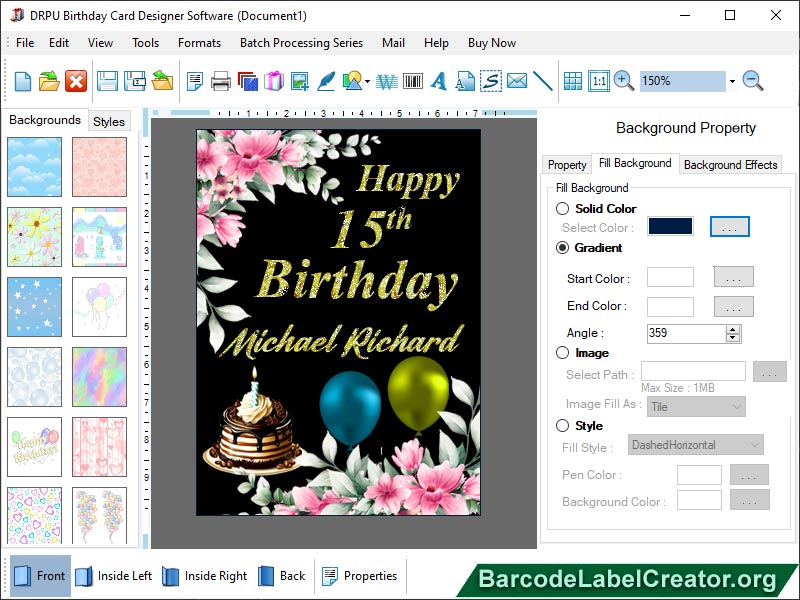
Task: Open an existing file with the folder icon
Action: (49, 81)
